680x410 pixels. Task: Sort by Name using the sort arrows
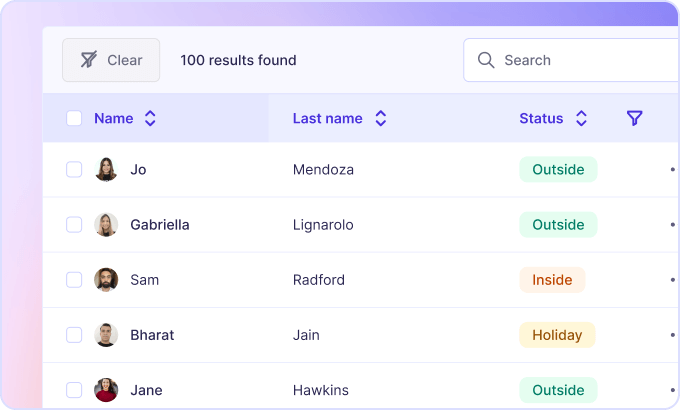150,118
